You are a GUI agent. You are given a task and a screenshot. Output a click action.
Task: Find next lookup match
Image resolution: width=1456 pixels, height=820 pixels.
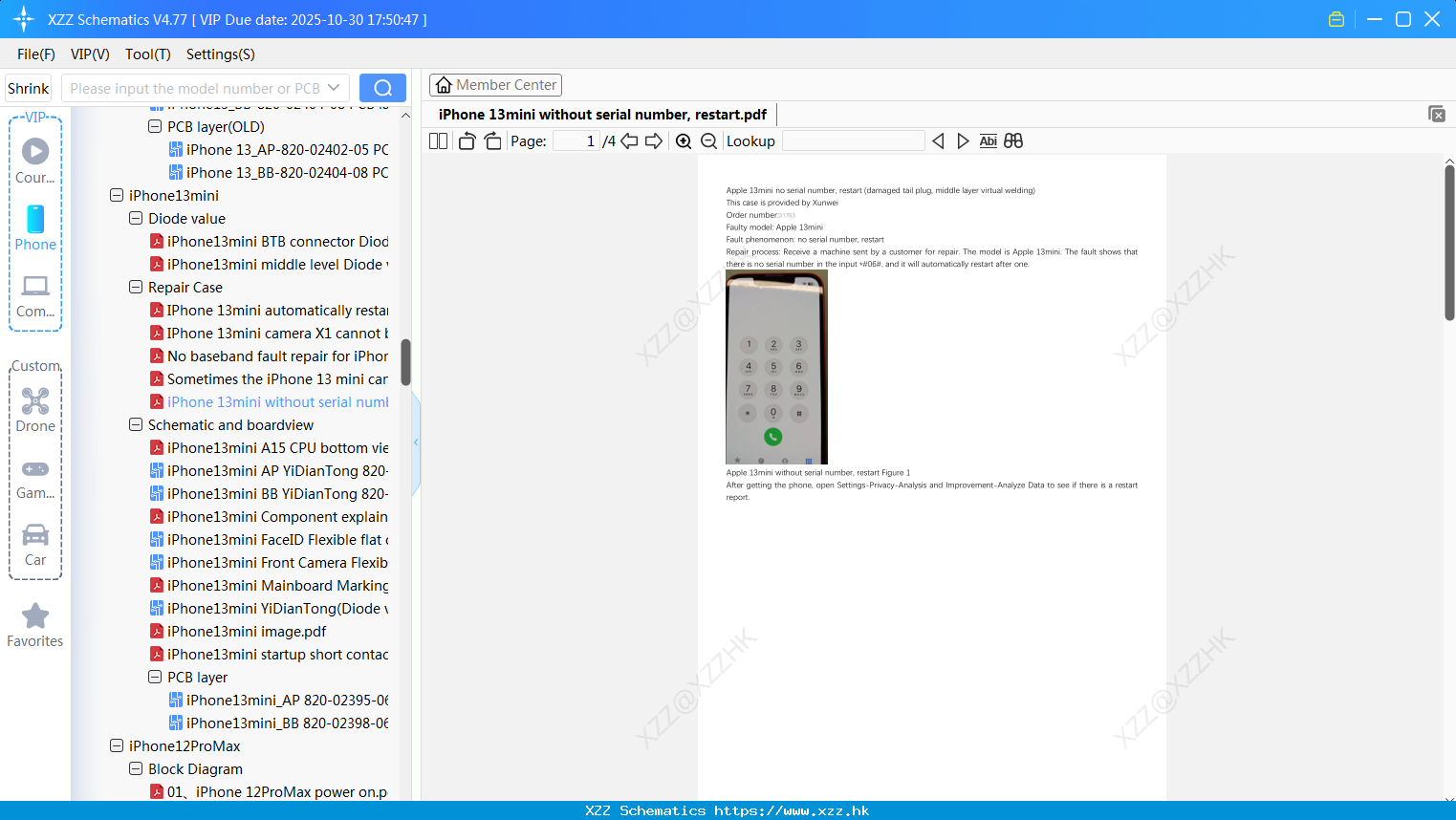click(963, 141)
